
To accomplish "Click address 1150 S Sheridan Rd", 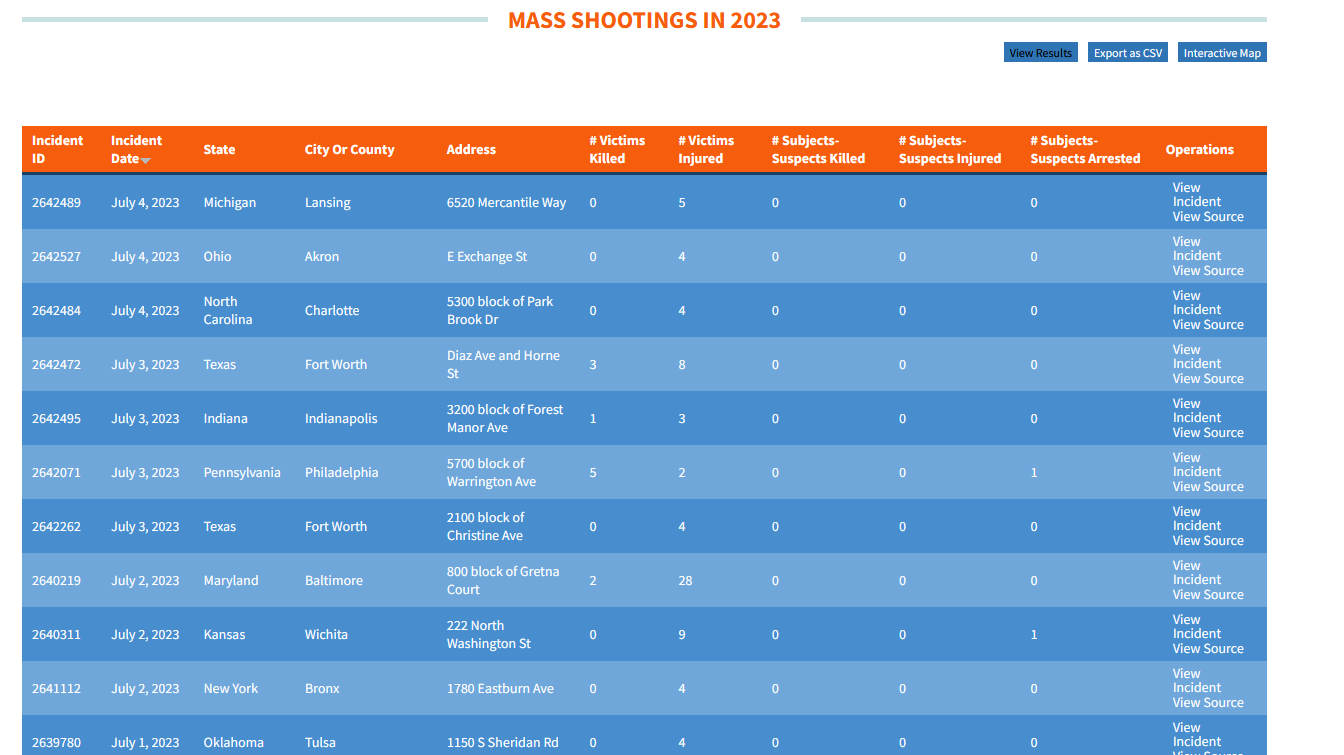I will click(x=503, y=743).
